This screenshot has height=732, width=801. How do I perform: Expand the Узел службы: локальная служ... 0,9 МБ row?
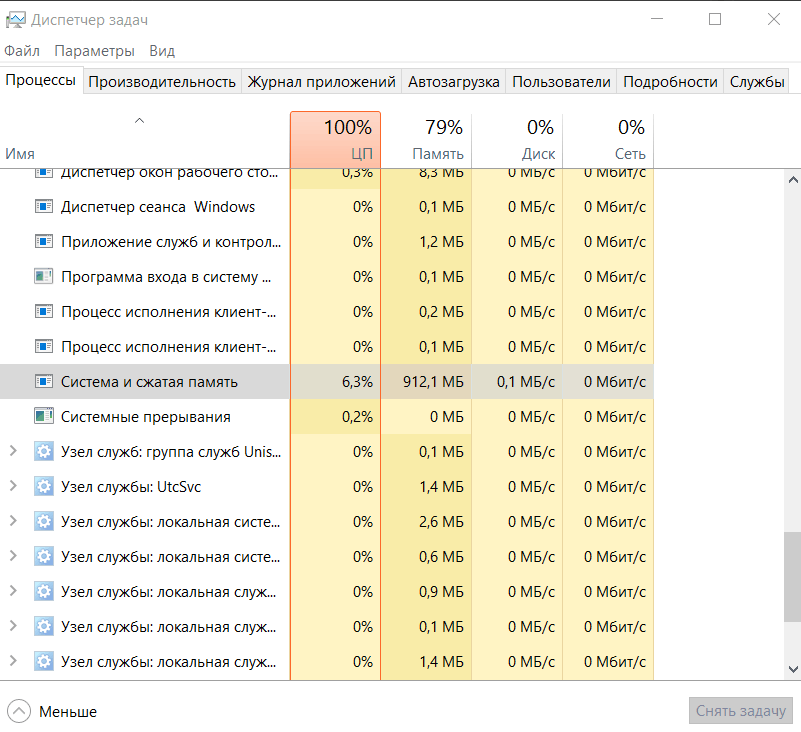[x=13, y=591]
